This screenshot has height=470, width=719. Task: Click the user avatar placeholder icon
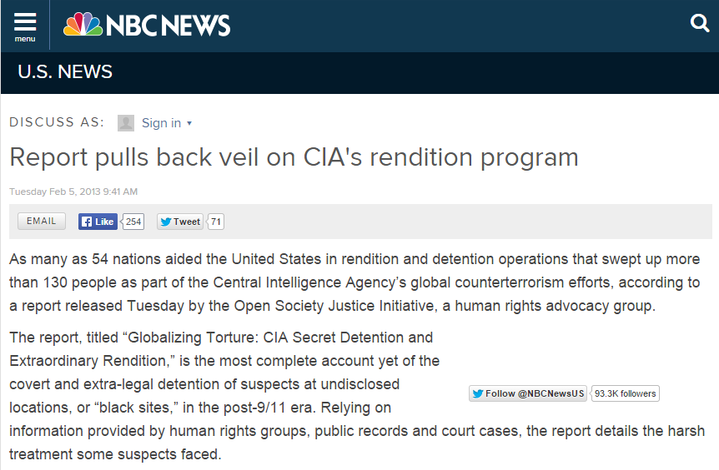[x=126, y=123]
